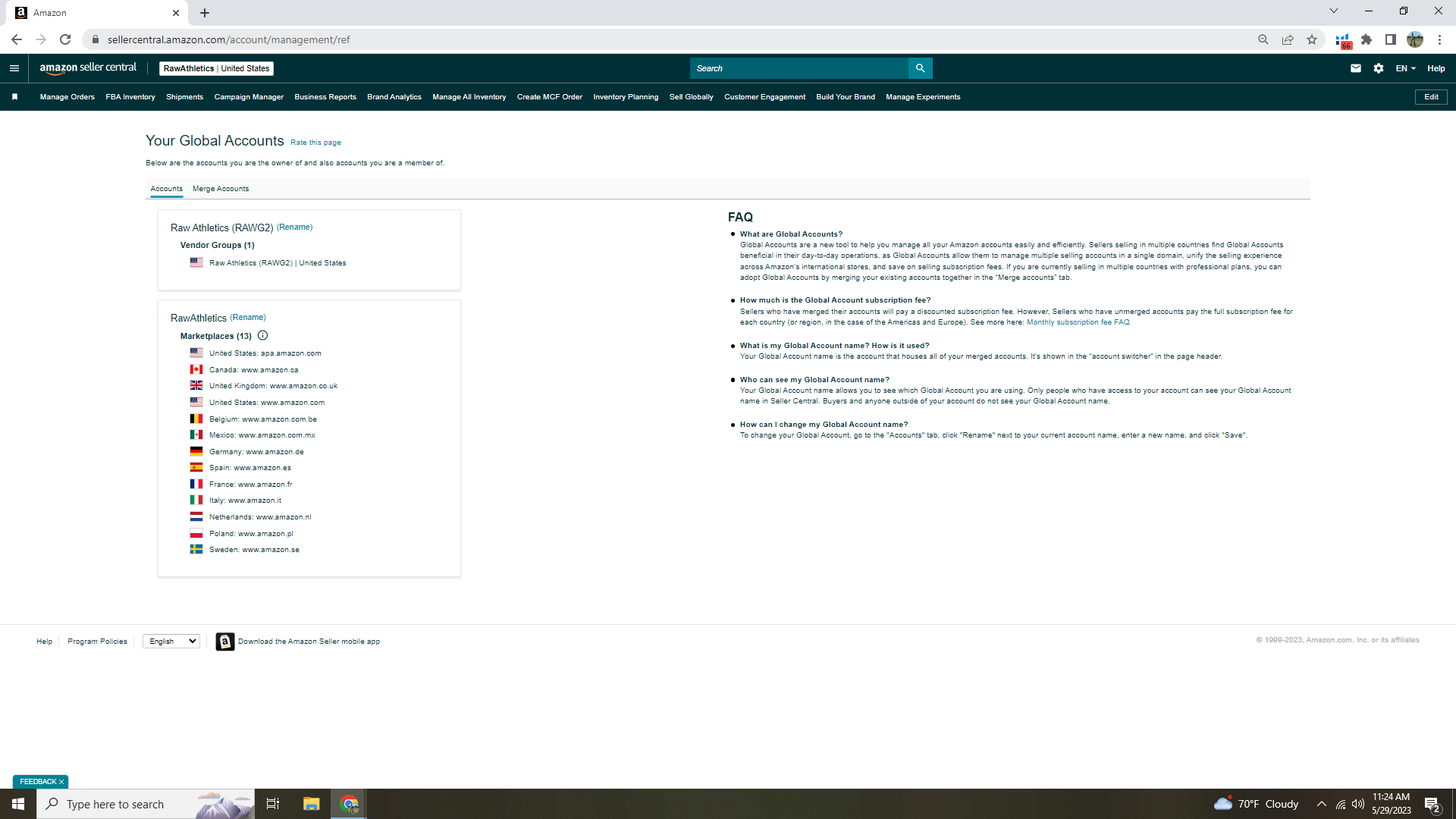Open the Chrome profile avatar
The width and height of the screenshot is (1456, 819).
tap(1415, 39)
